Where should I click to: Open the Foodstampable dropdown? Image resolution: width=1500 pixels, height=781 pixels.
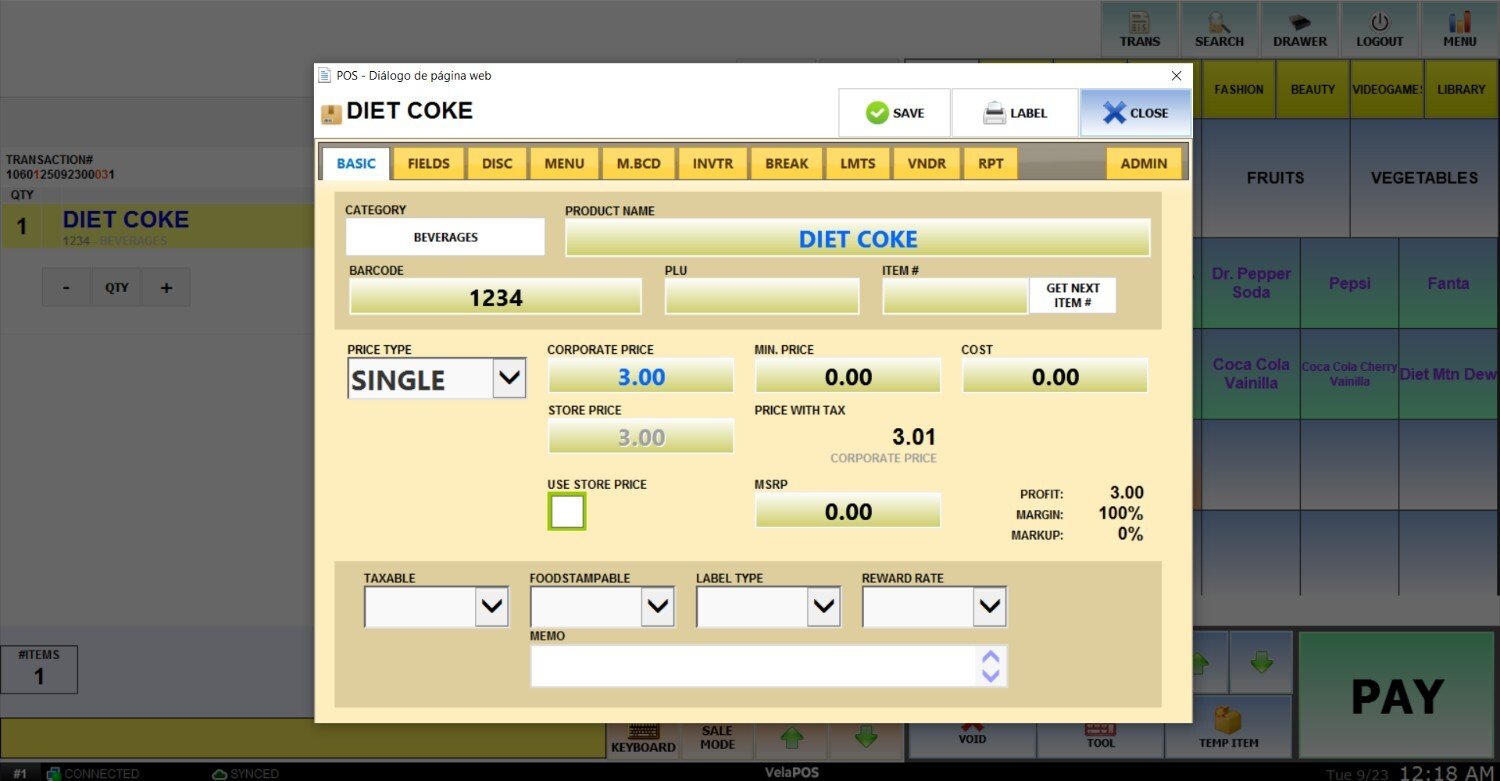(x=657, y=606)
